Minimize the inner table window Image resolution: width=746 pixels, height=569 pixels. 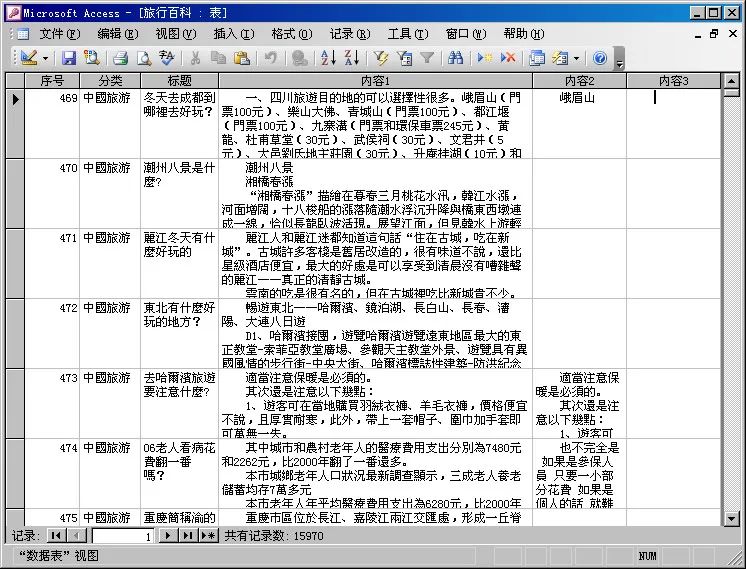click(x=697, y=34)
